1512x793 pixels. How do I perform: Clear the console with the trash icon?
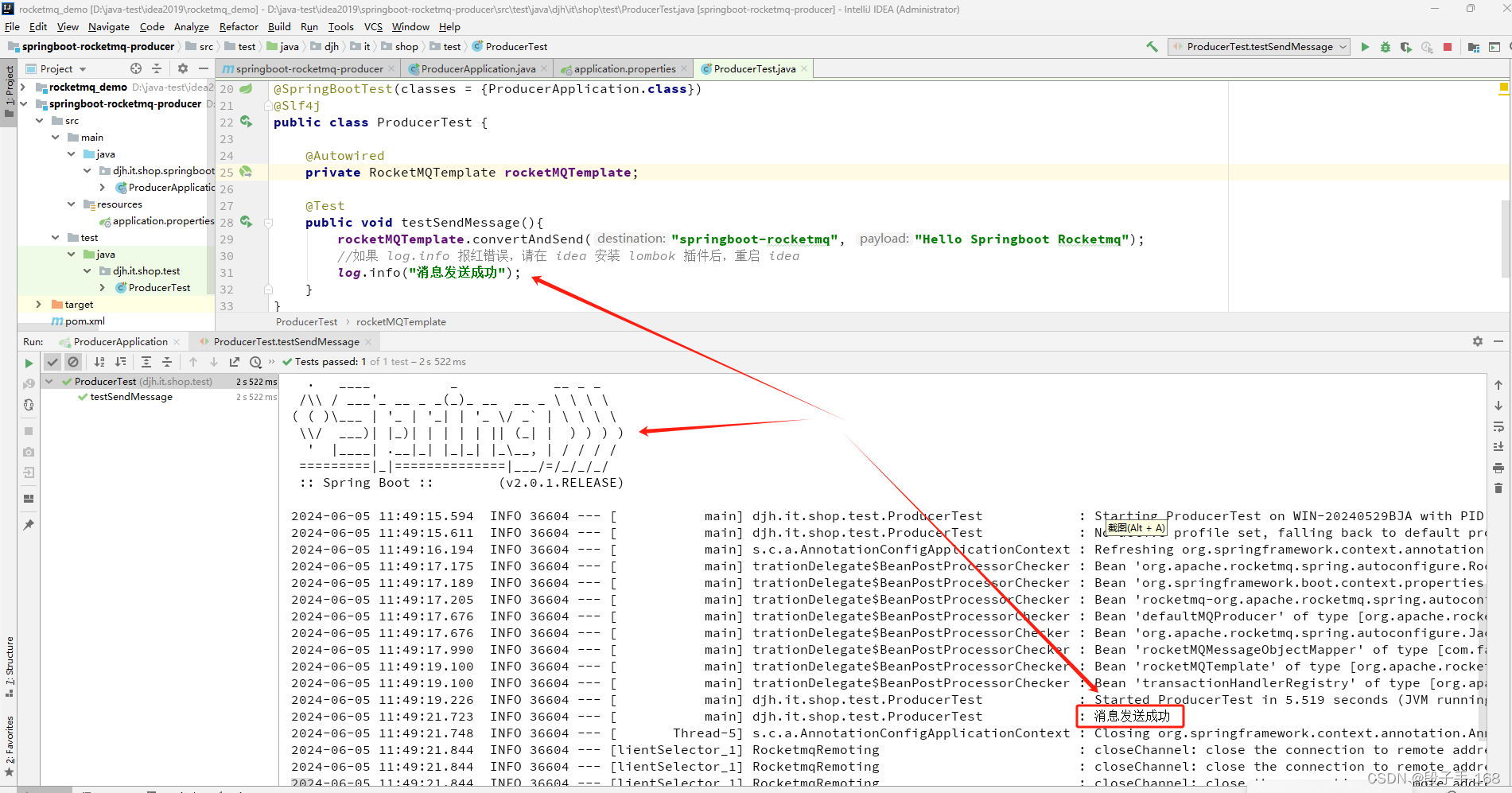(1498, 488)
